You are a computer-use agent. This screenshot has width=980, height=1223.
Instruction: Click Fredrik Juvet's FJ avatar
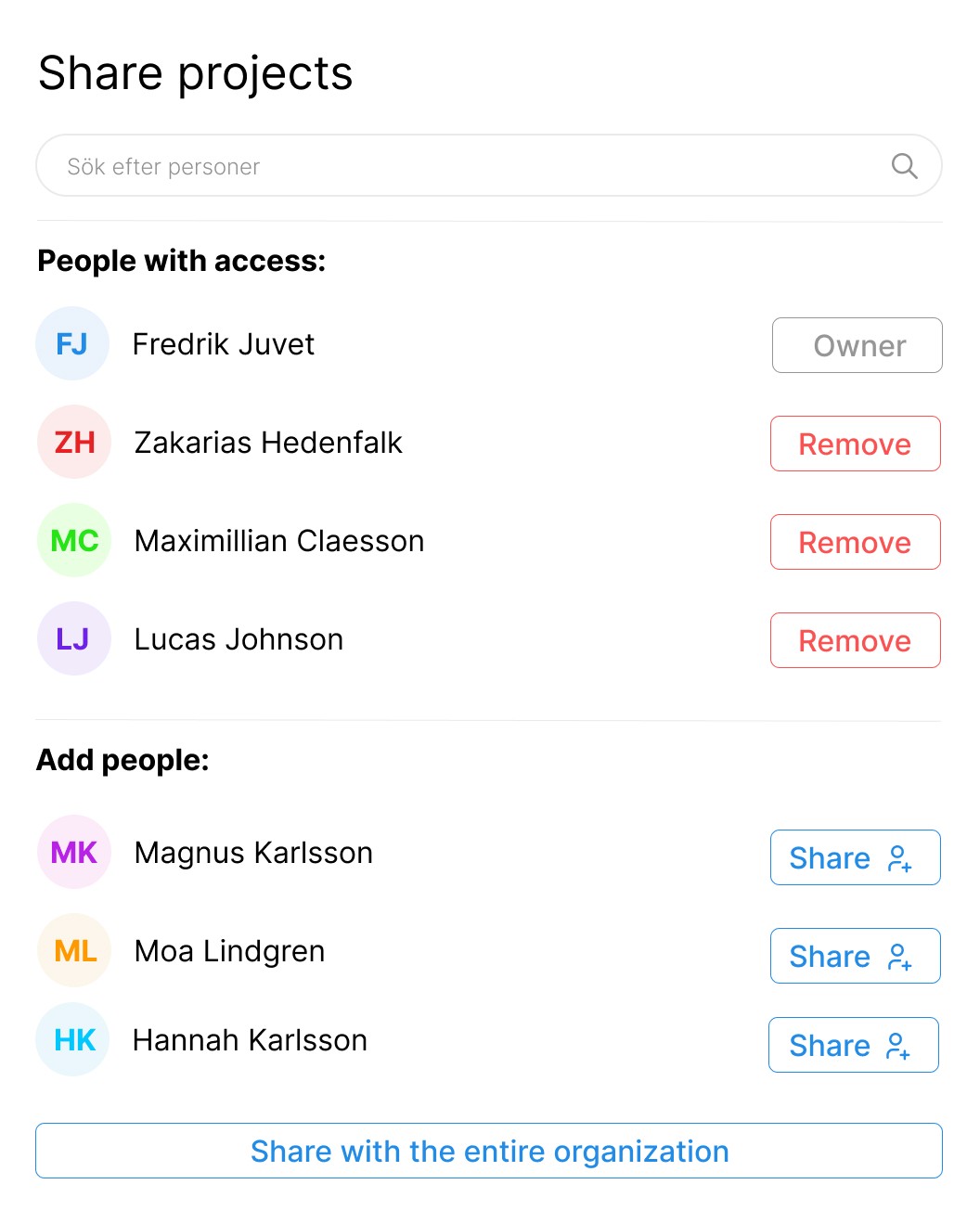coord(72,344)
